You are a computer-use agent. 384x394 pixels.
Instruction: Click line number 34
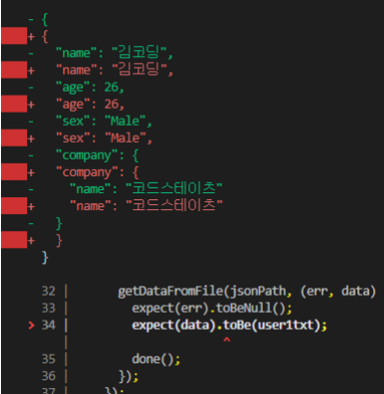click(48, 325)
